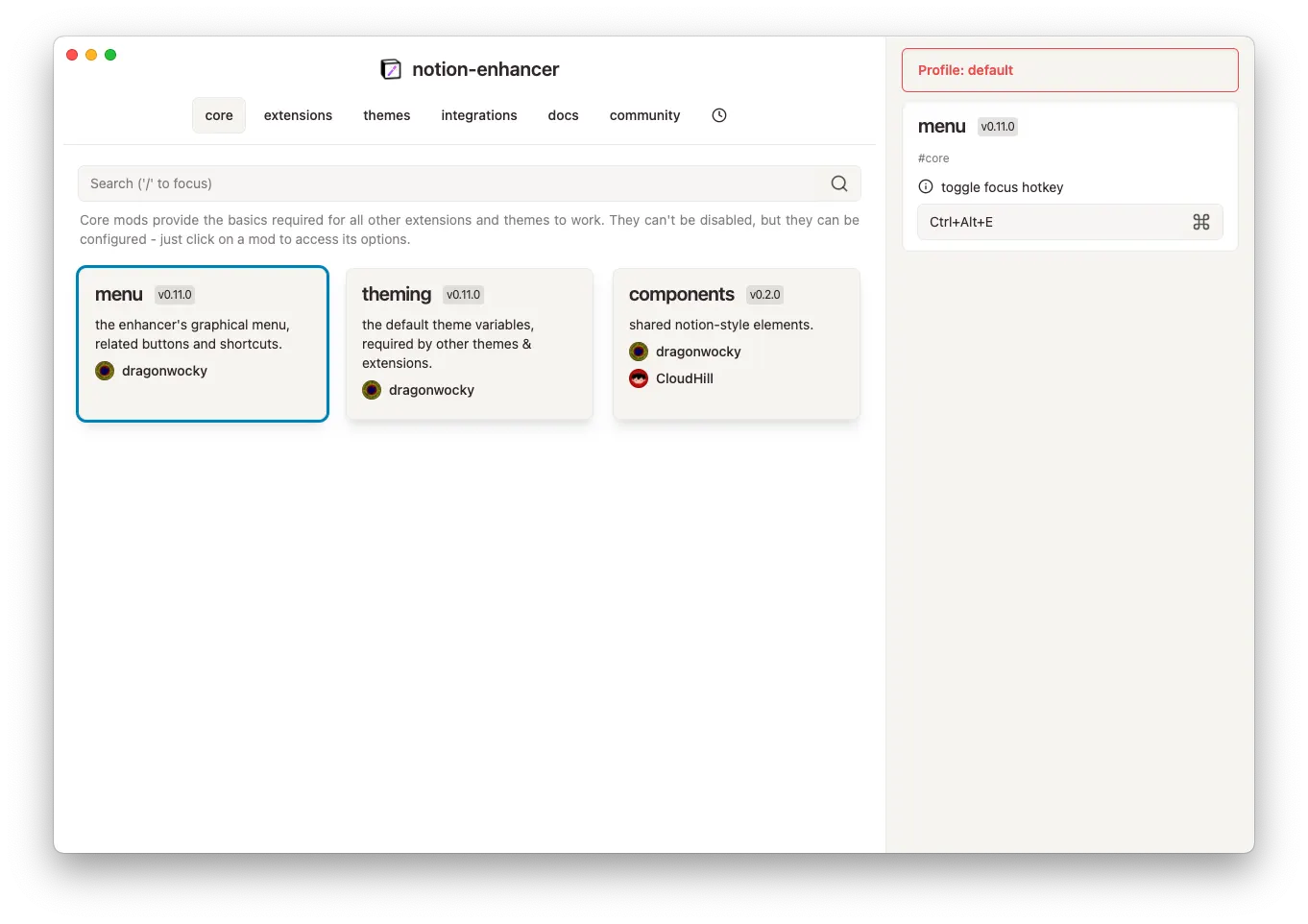Image resolution: width=1308 pixels, height=924 pixels.
Task: Click the notion-enhancer window title text
Action: [486, 69]
